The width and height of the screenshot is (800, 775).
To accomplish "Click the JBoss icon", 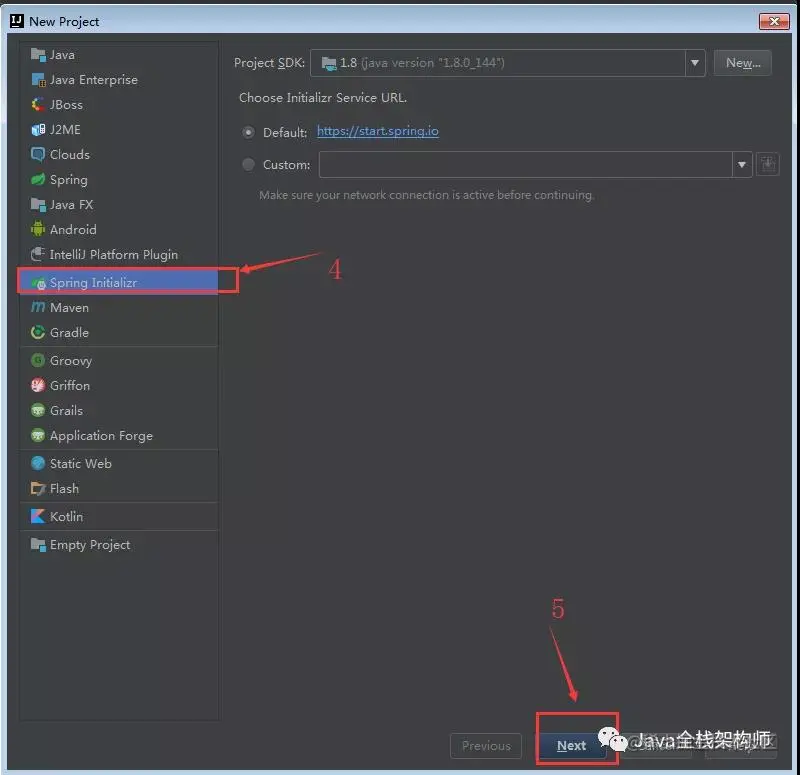I will pyautogui.click(x=38, y=105).
